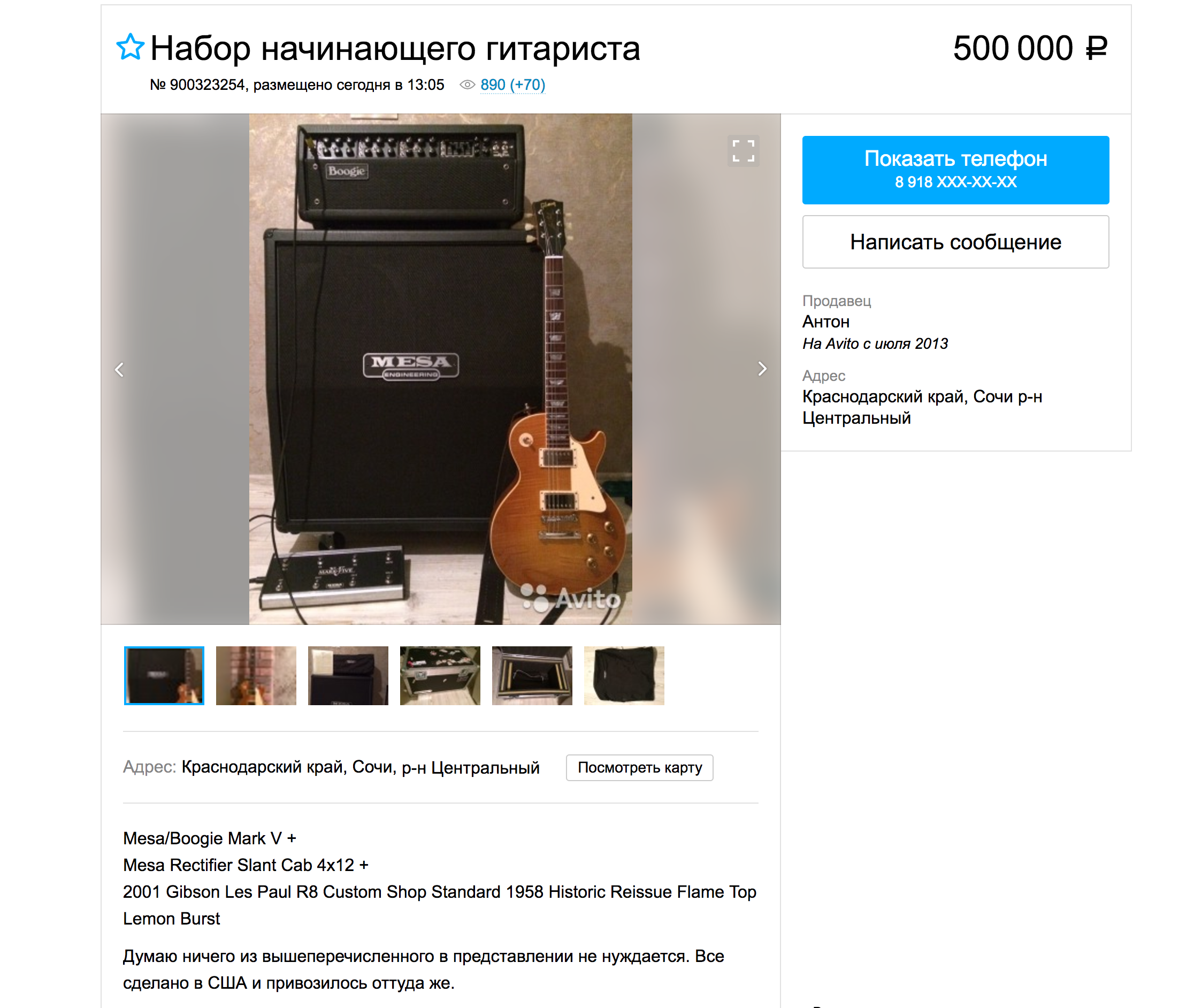
Task: Click the main photo of Mesa amp
Action: (x=440, y=369)
